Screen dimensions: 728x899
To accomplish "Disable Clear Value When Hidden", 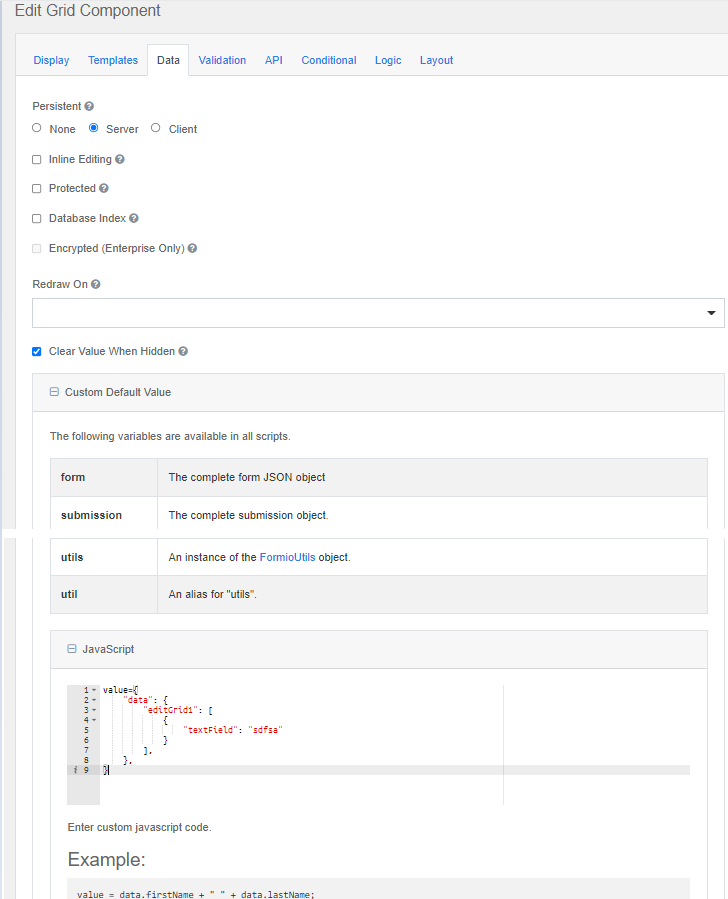I will pos(36,351).
